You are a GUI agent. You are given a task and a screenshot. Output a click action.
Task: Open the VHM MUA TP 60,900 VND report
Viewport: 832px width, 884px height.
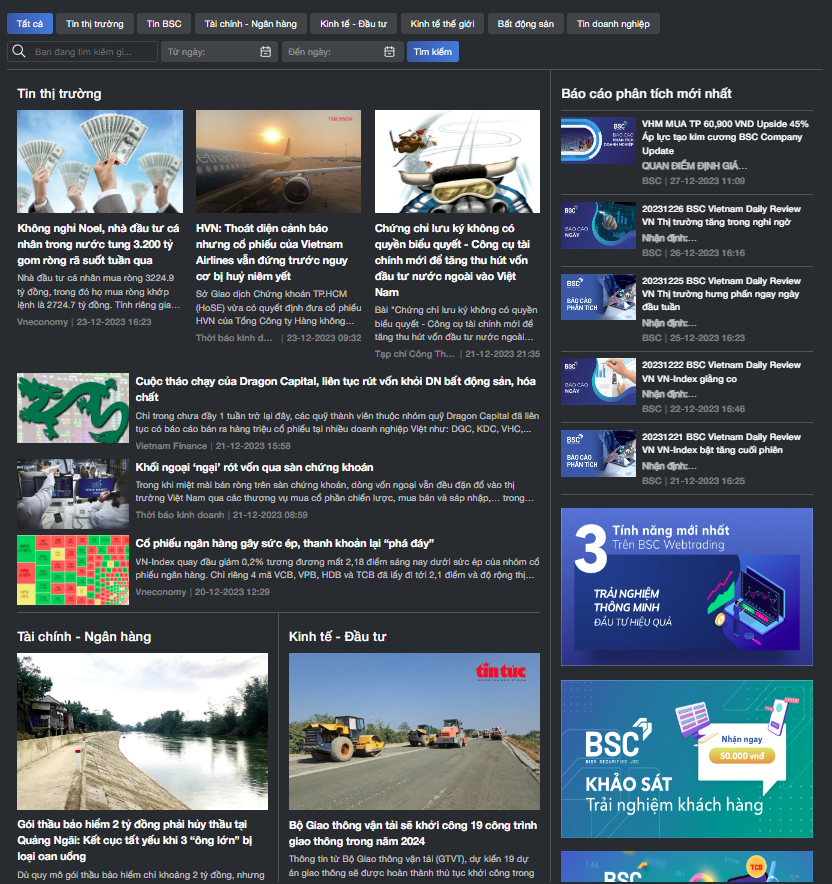click(x=725, y=137)
